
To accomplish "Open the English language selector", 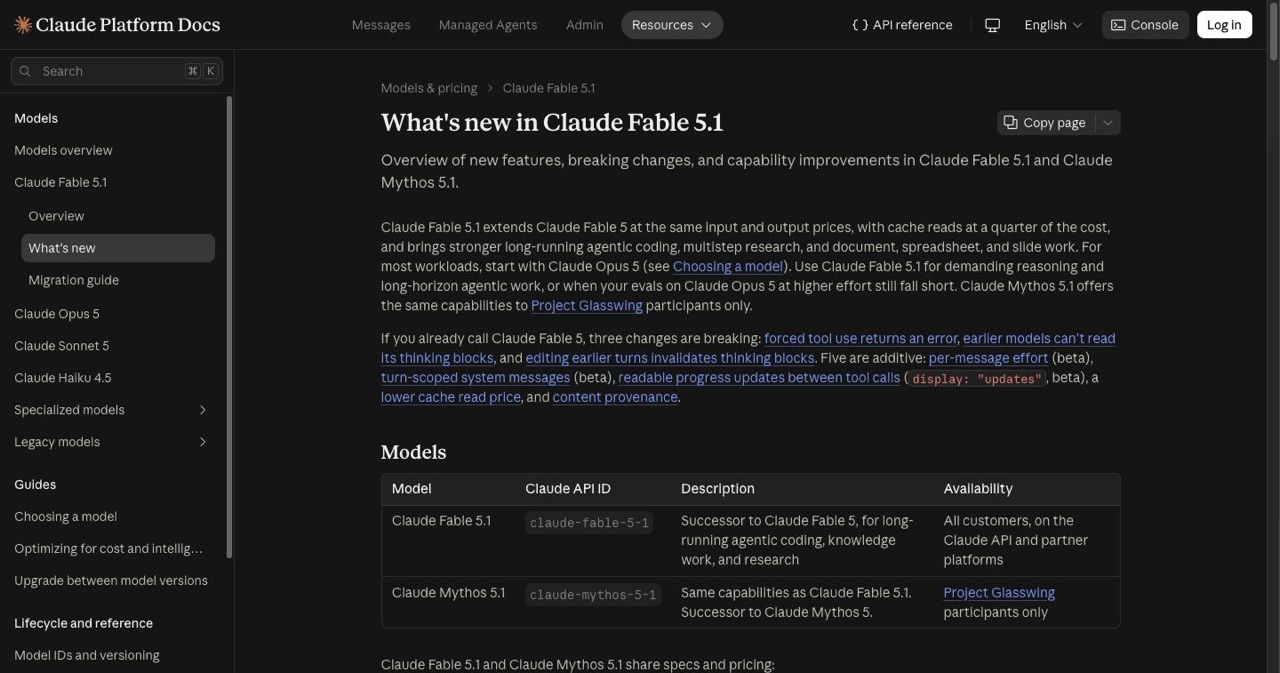I will pyautogui.click(x=1053, y=25).
